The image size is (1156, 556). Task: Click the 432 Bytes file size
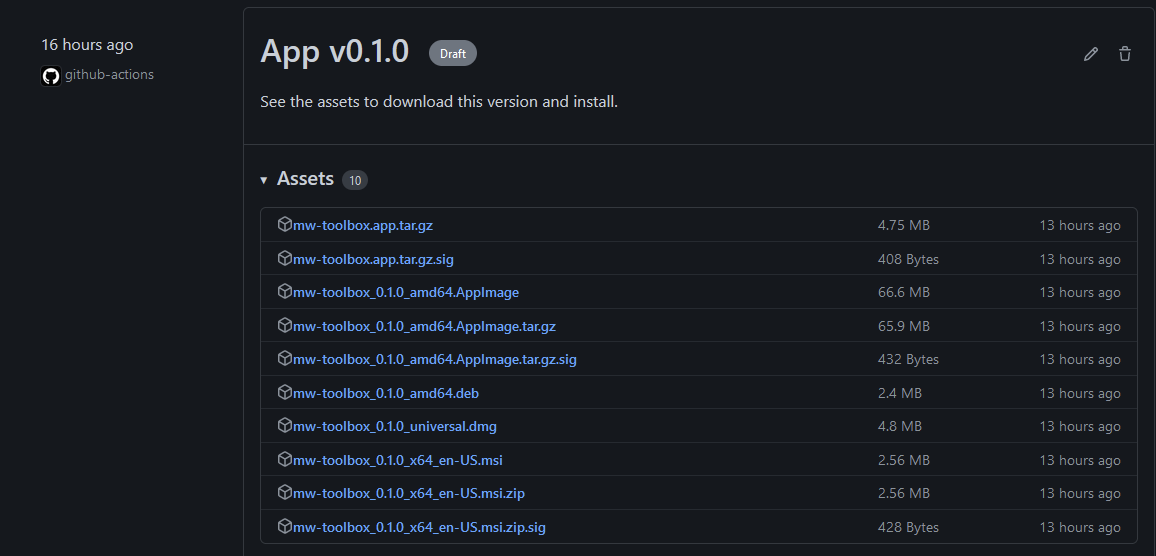point(908,360)
